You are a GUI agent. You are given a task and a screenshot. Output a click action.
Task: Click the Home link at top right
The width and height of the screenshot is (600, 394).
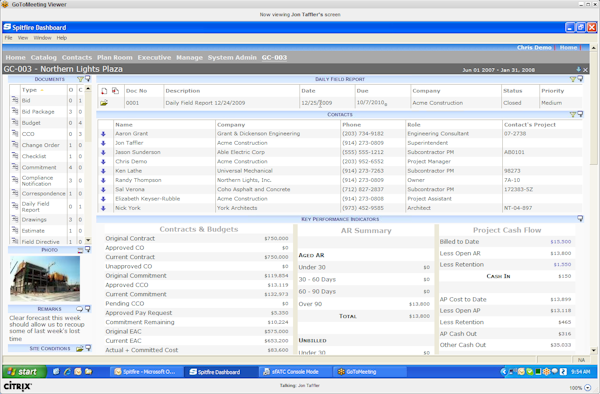568,47
